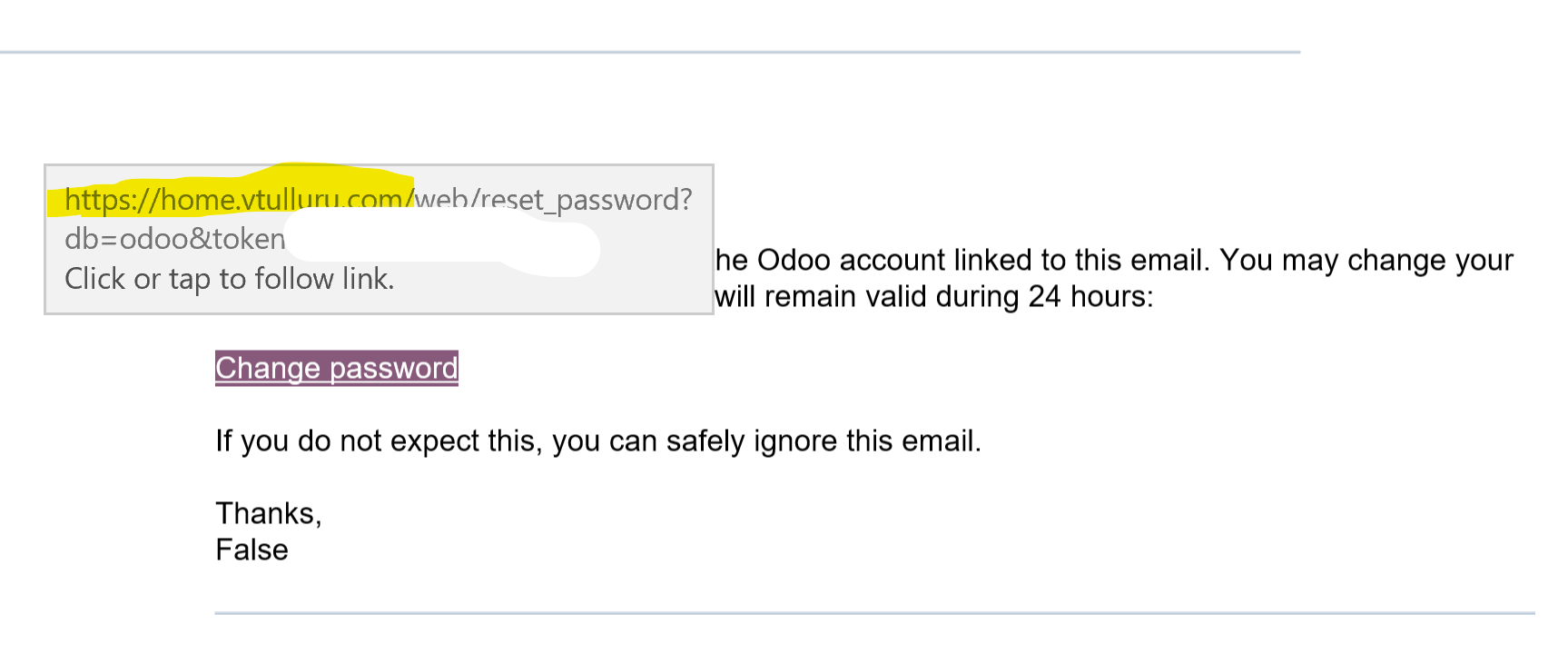Image resolution: width=1568 pixels, height=654 pixels.
Task: Click the white redacted token blob
Action: (443, 245)
